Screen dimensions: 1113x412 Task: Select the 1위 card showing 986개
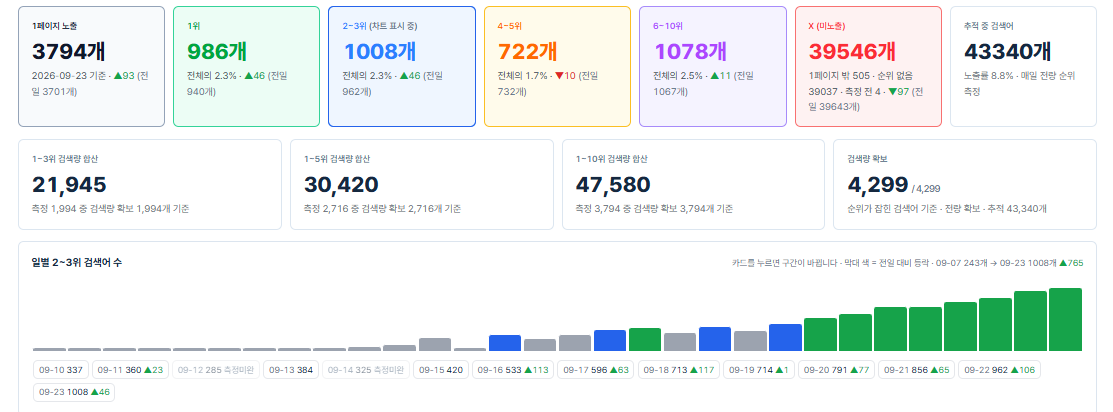pyautogui.click(x=246, y=67)
